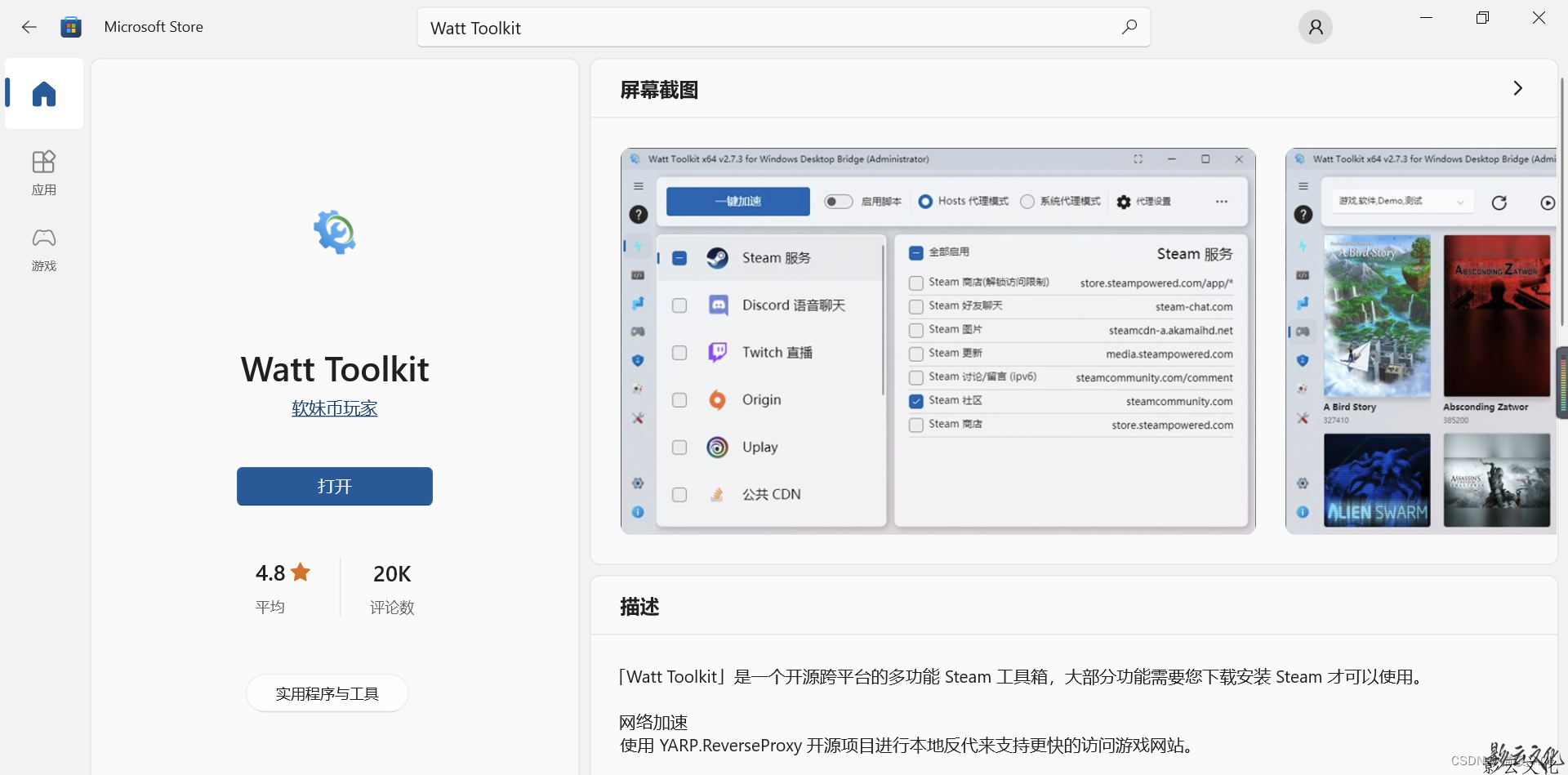Screen dimensions: 1568x775
Task: Click the Watt Toolkit app logo
Action: pos(334,233)
